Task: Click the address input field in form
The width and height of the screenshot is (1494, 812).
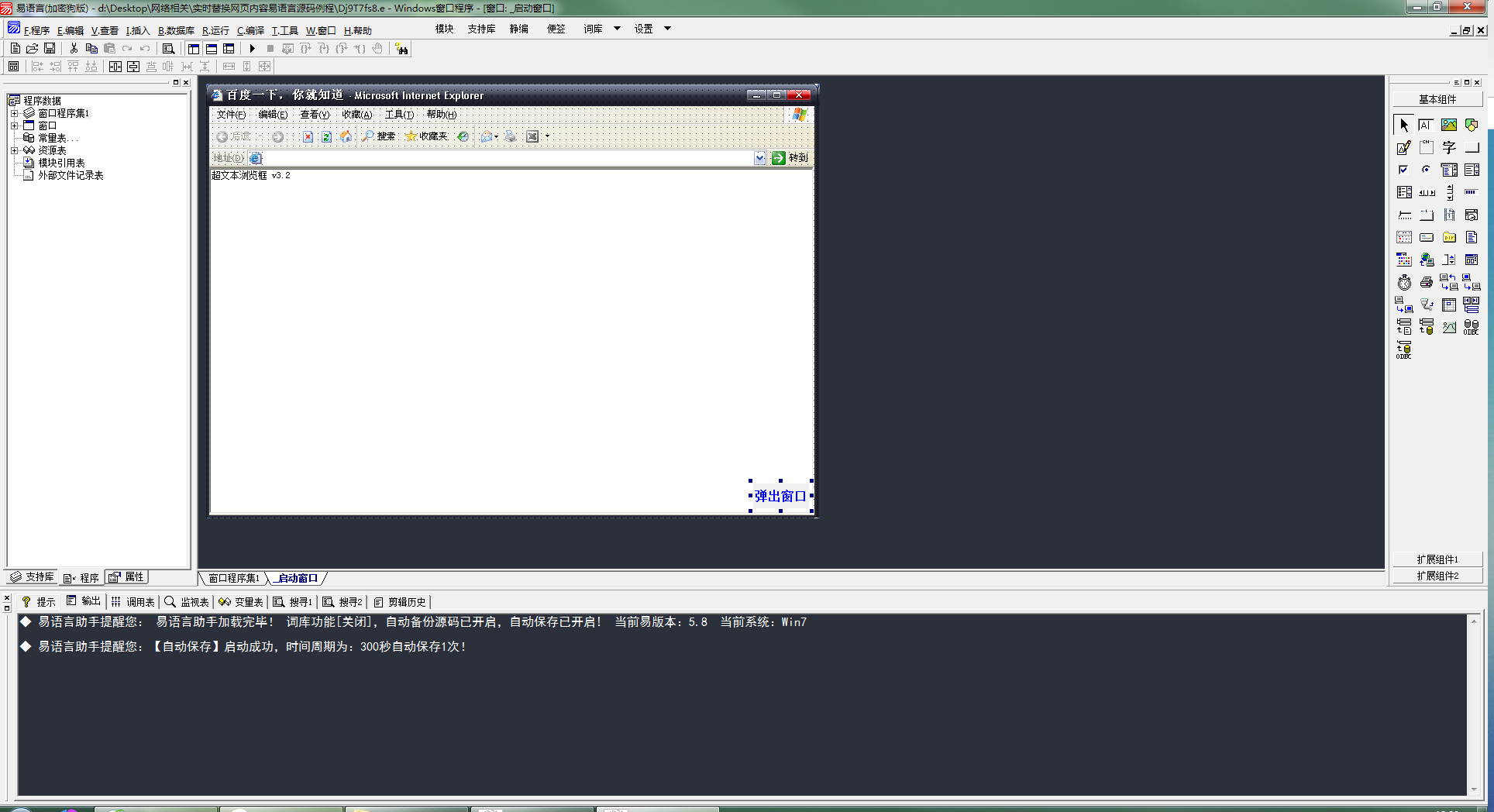Action: coord(508,158)
